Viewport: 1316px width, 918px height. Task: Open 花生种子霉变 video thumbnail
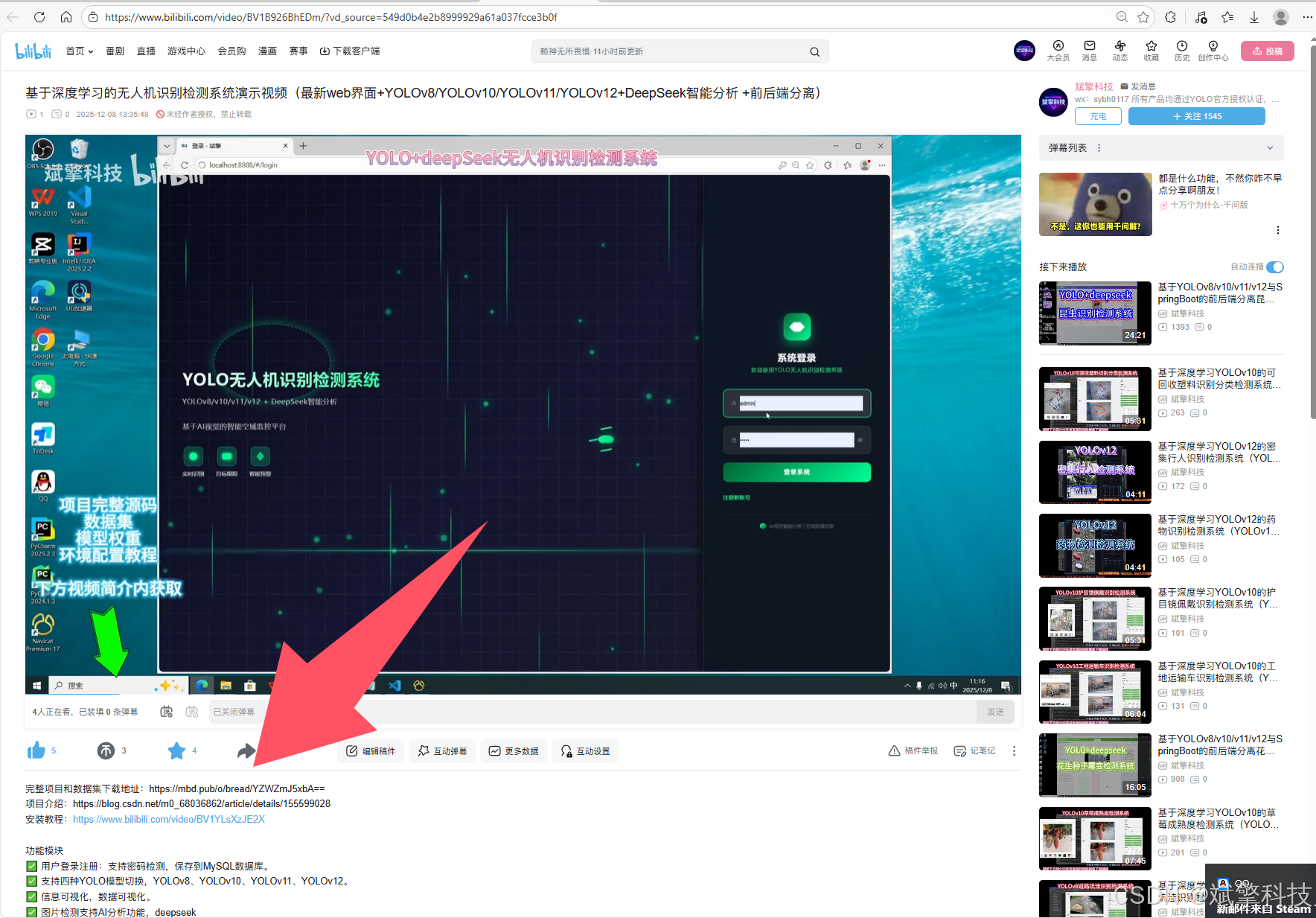pos(1095,765)
